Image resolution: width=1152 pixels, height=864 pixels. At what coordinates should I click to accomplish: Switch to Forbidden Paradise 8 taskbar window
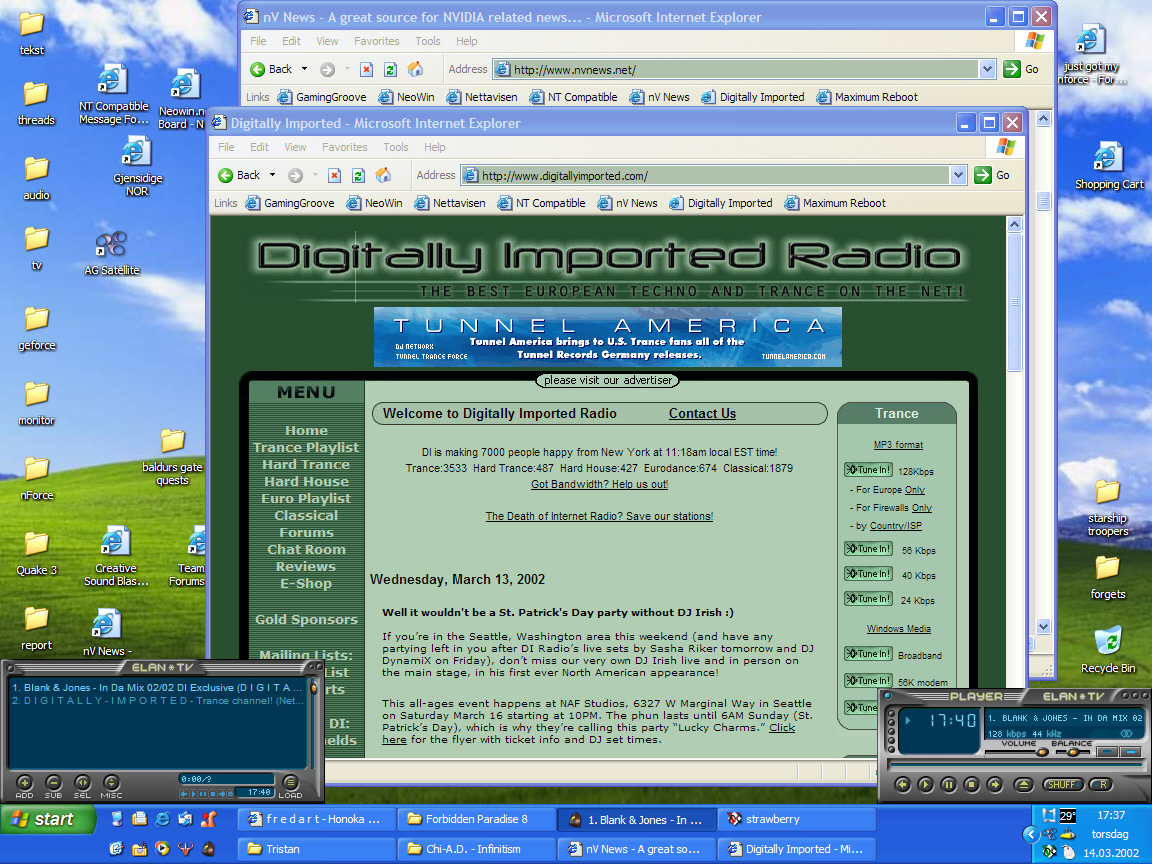pos(477,819)
